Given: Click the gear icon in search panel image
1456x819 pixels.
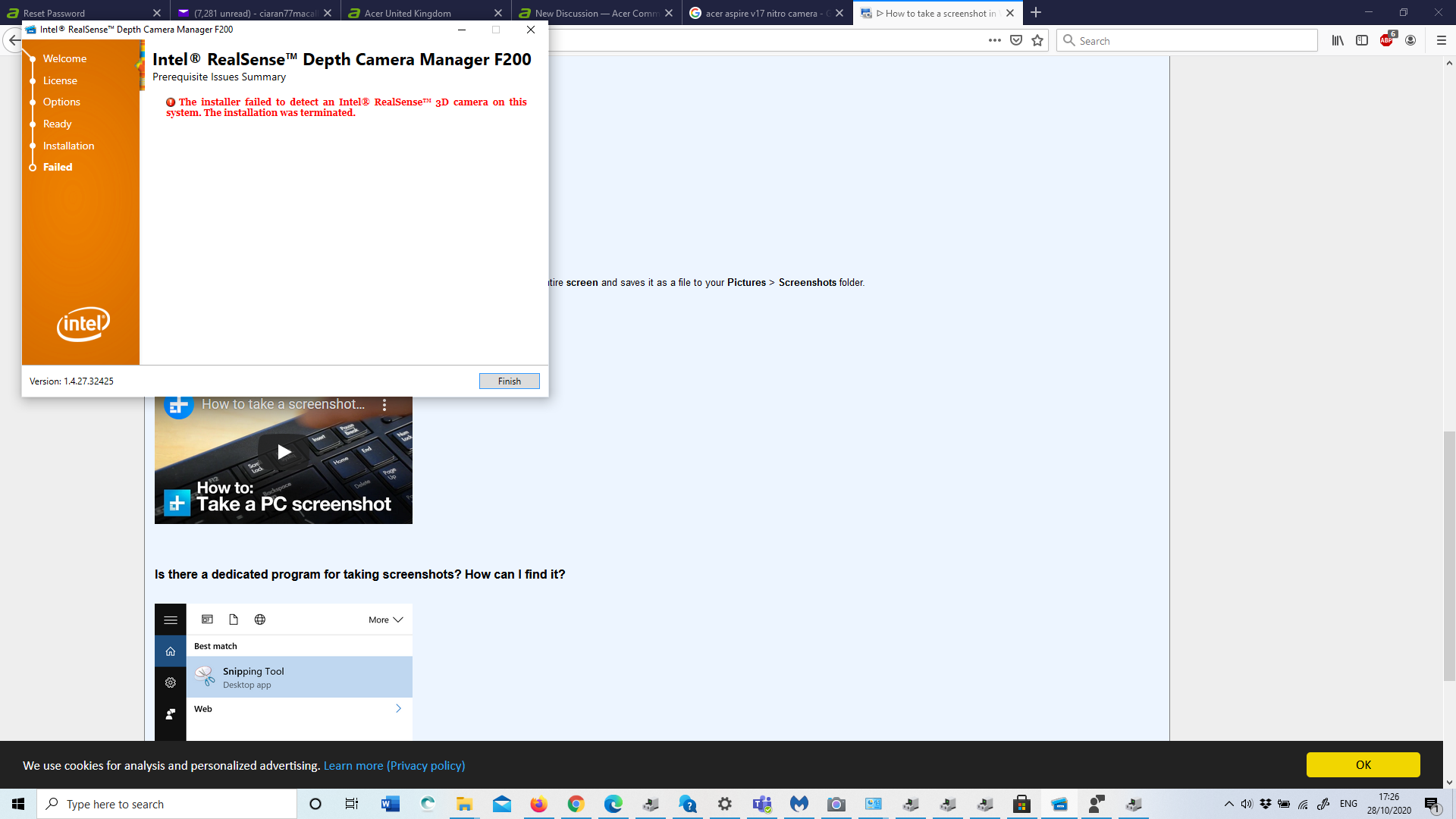Looking at the screenshot, I should (171, 682).
